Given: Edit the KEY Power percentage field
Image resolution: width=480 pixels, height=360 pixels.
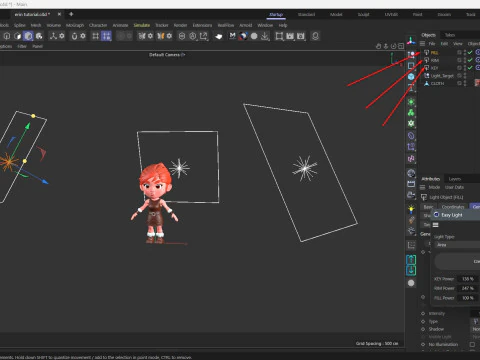Looking at the screenshot, I should pos(468,279).
